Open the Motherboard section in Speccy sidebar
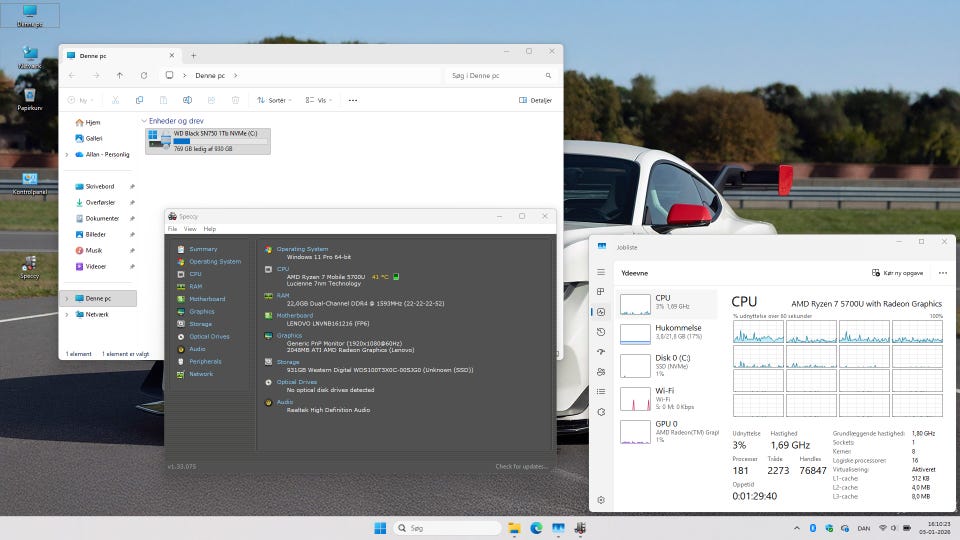 click(x=206, y=299)
